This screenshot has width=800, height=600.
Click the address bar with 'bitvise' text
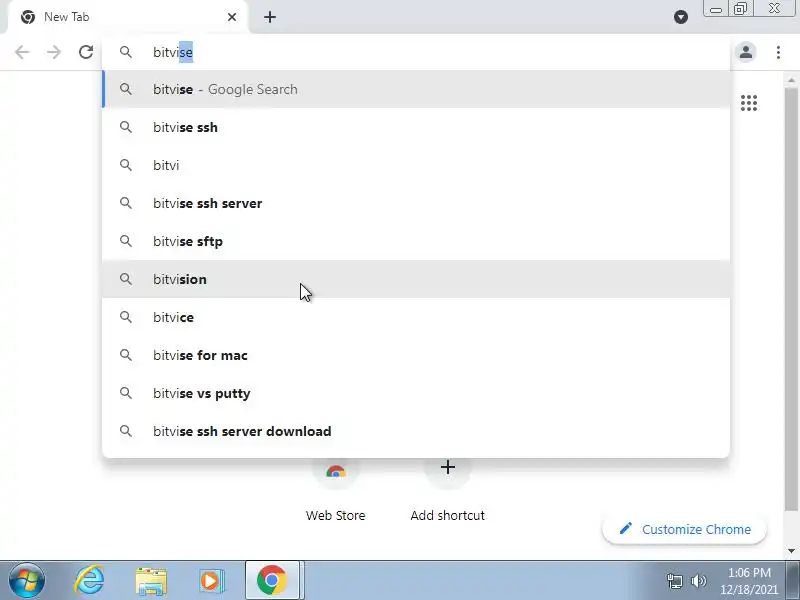pos(416,52)
